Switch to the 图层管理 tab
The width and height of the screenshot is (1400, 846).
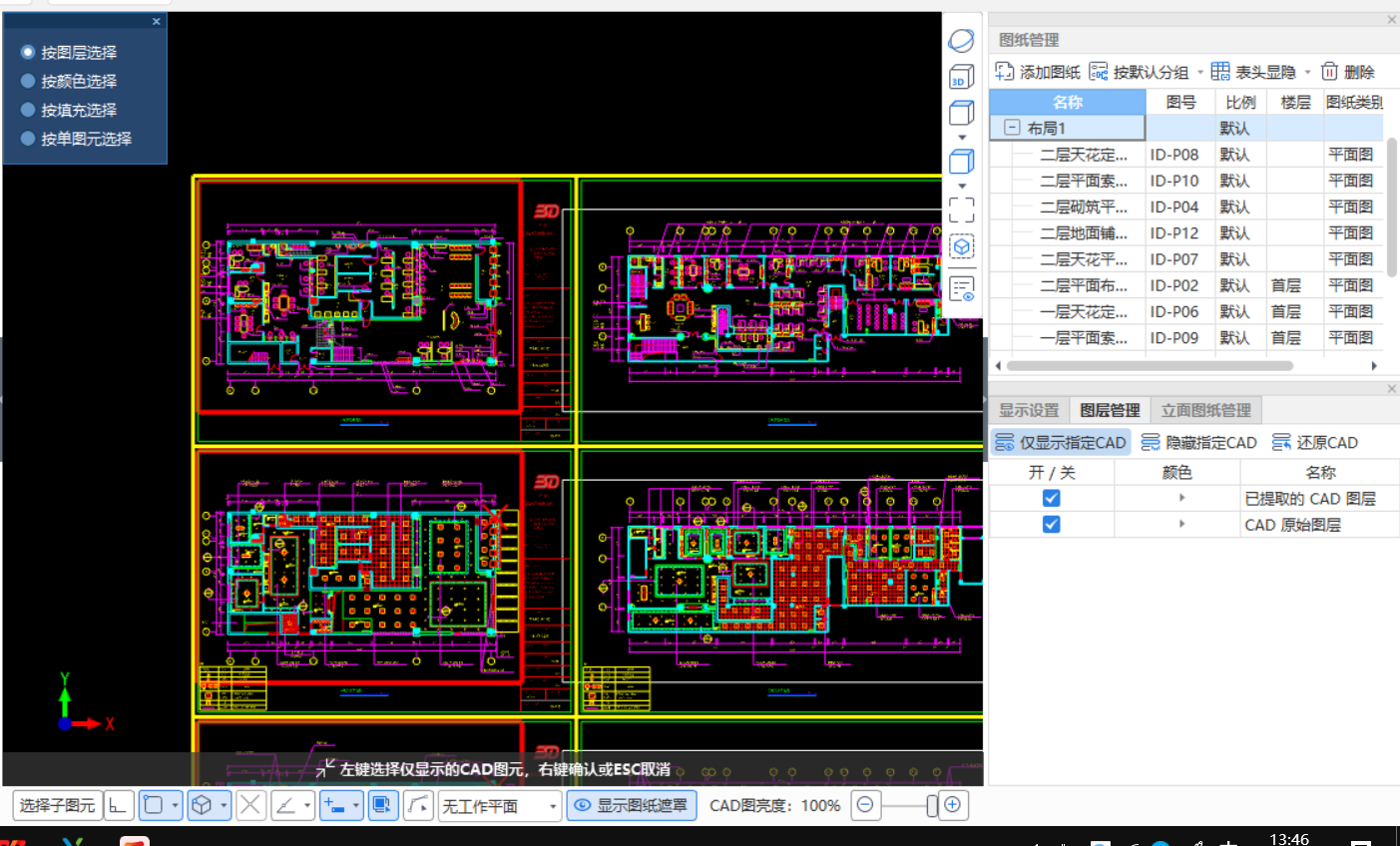coord(1110,410)
